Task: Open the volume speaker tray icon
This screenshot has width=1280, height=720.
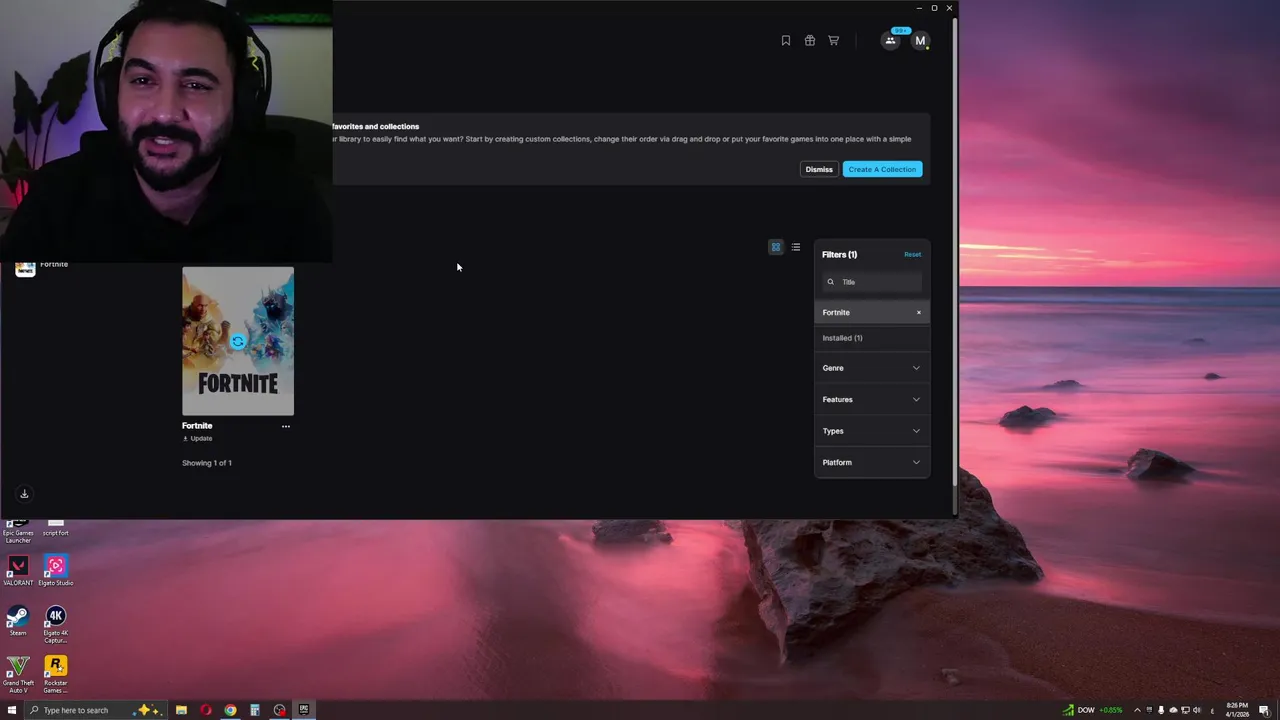Action: pyautogui.click(x=1197, y=710)
